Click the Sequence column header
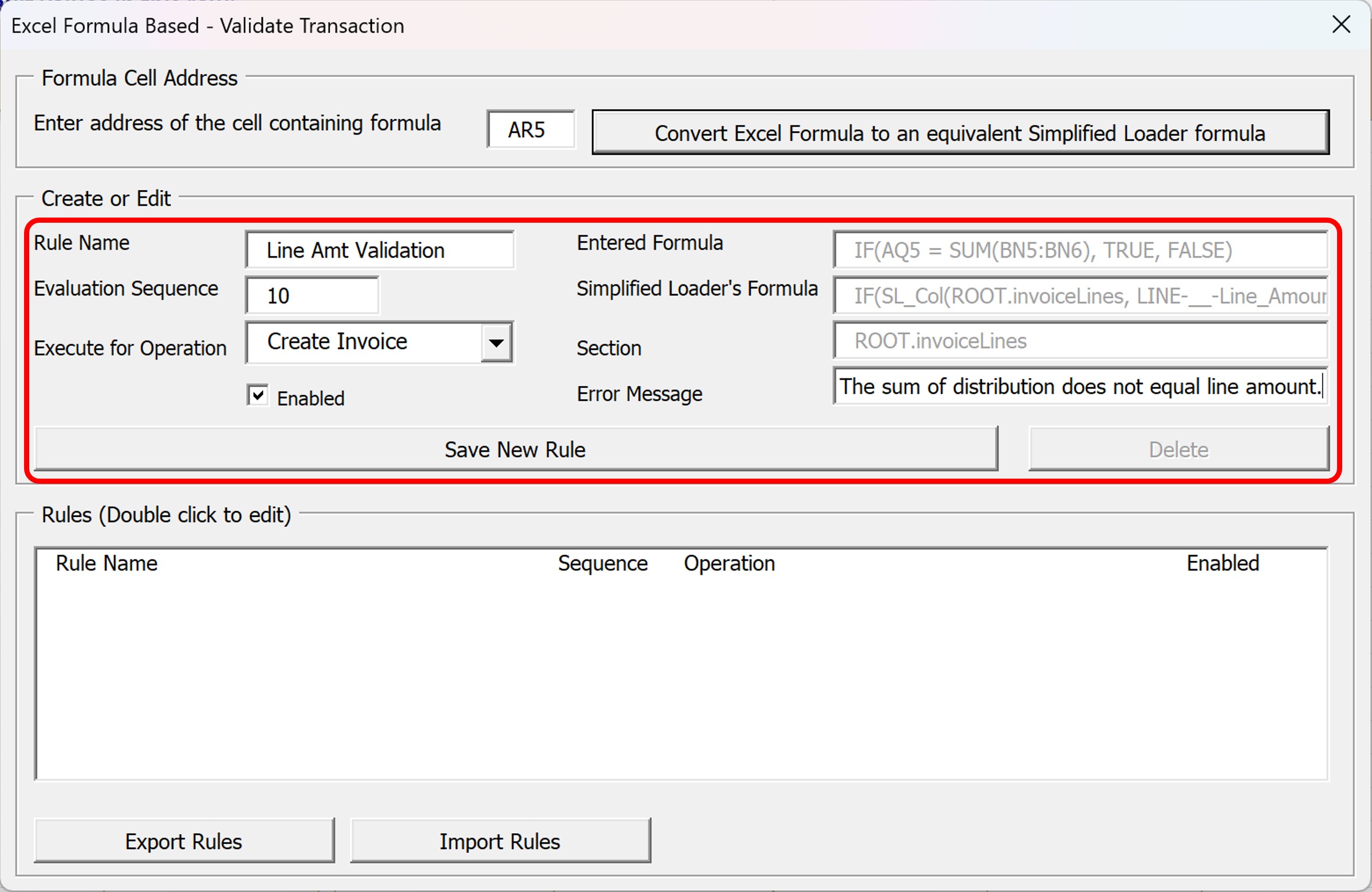 (602, 563)
